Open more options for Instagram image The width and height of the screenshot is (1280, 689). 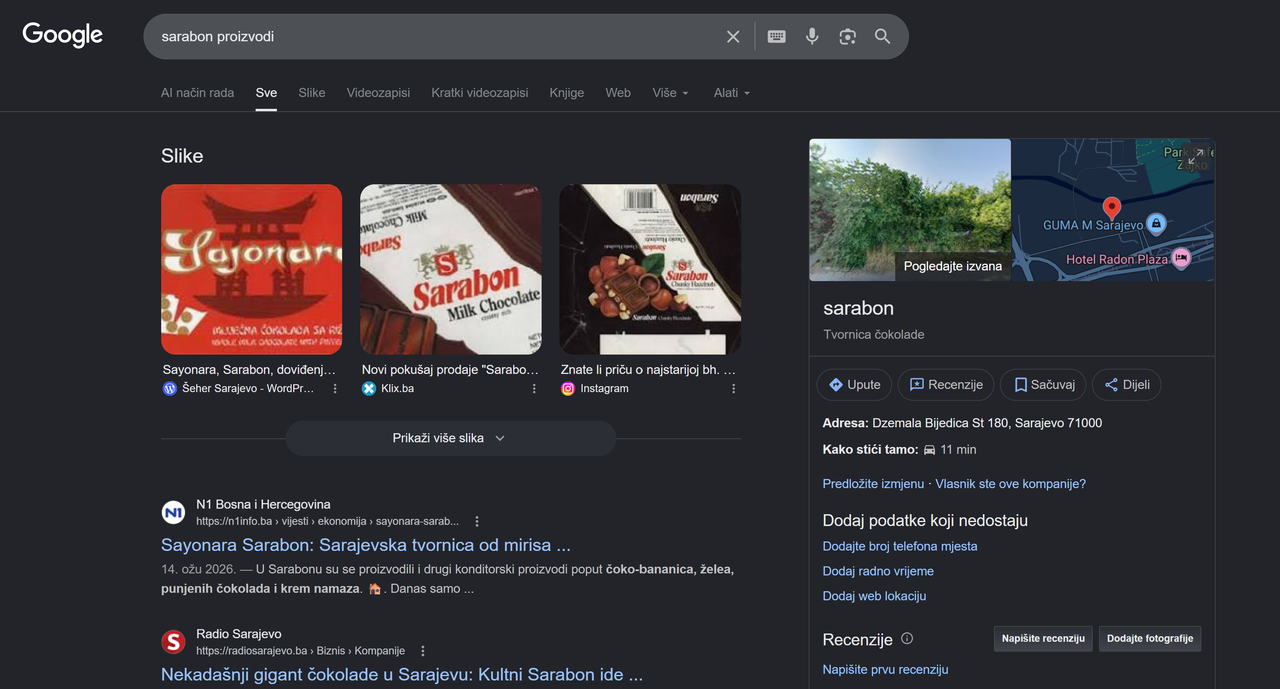[x=733, y=389]
